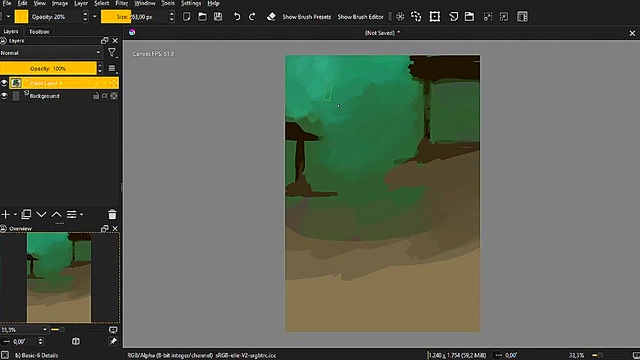Open the Layers docker options menu icon

pyautogui.click(x=112, y=69)
